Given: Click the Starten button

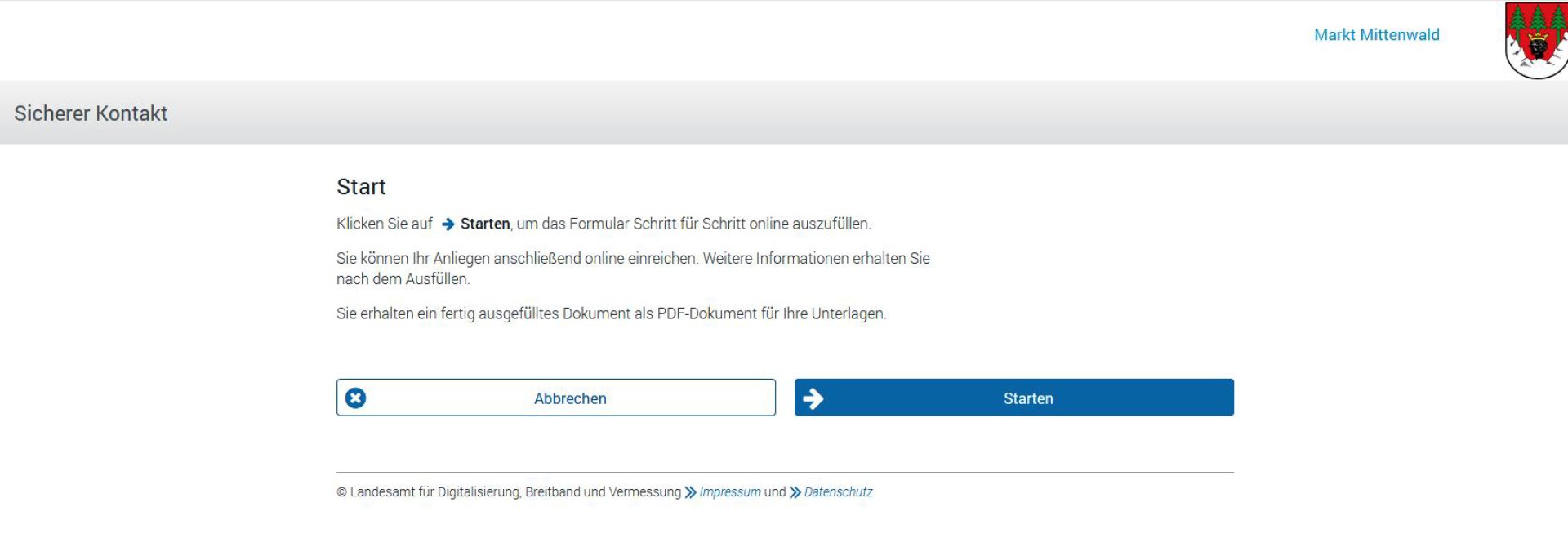Looking at the screenshot, I should (1013, 398).
